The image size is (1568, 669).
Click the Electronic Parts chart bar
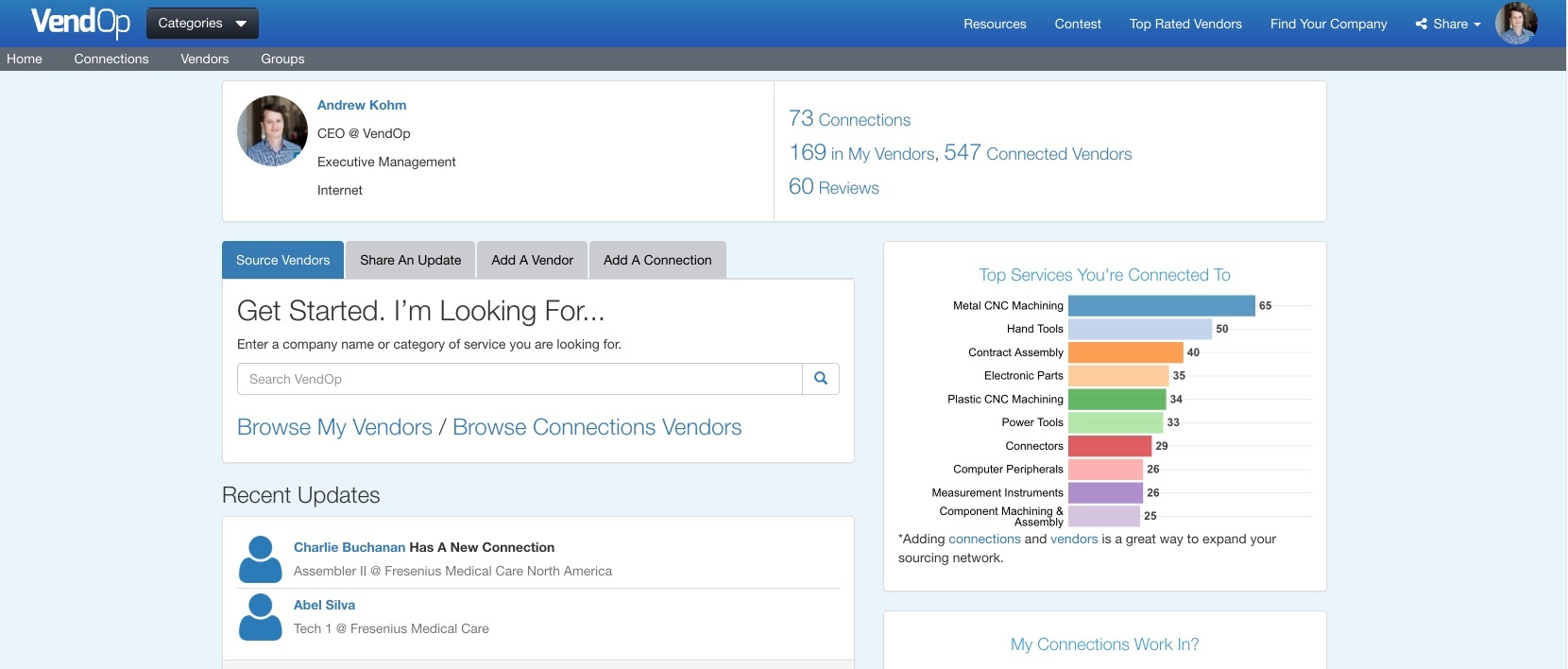point(1118,375)
